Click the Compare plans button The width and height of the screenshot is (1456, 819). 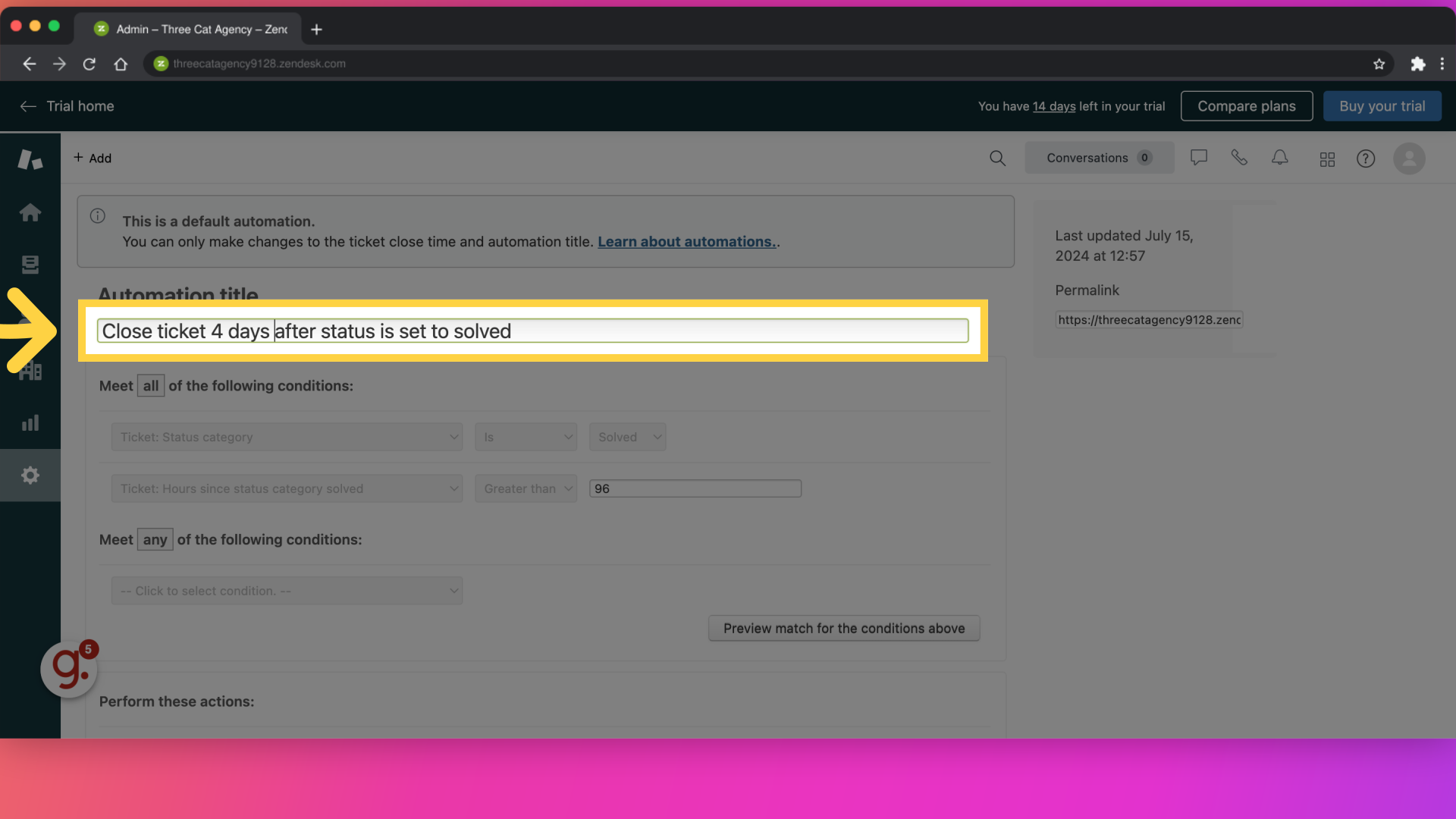pyautogui.click(x=1246, y=106)
